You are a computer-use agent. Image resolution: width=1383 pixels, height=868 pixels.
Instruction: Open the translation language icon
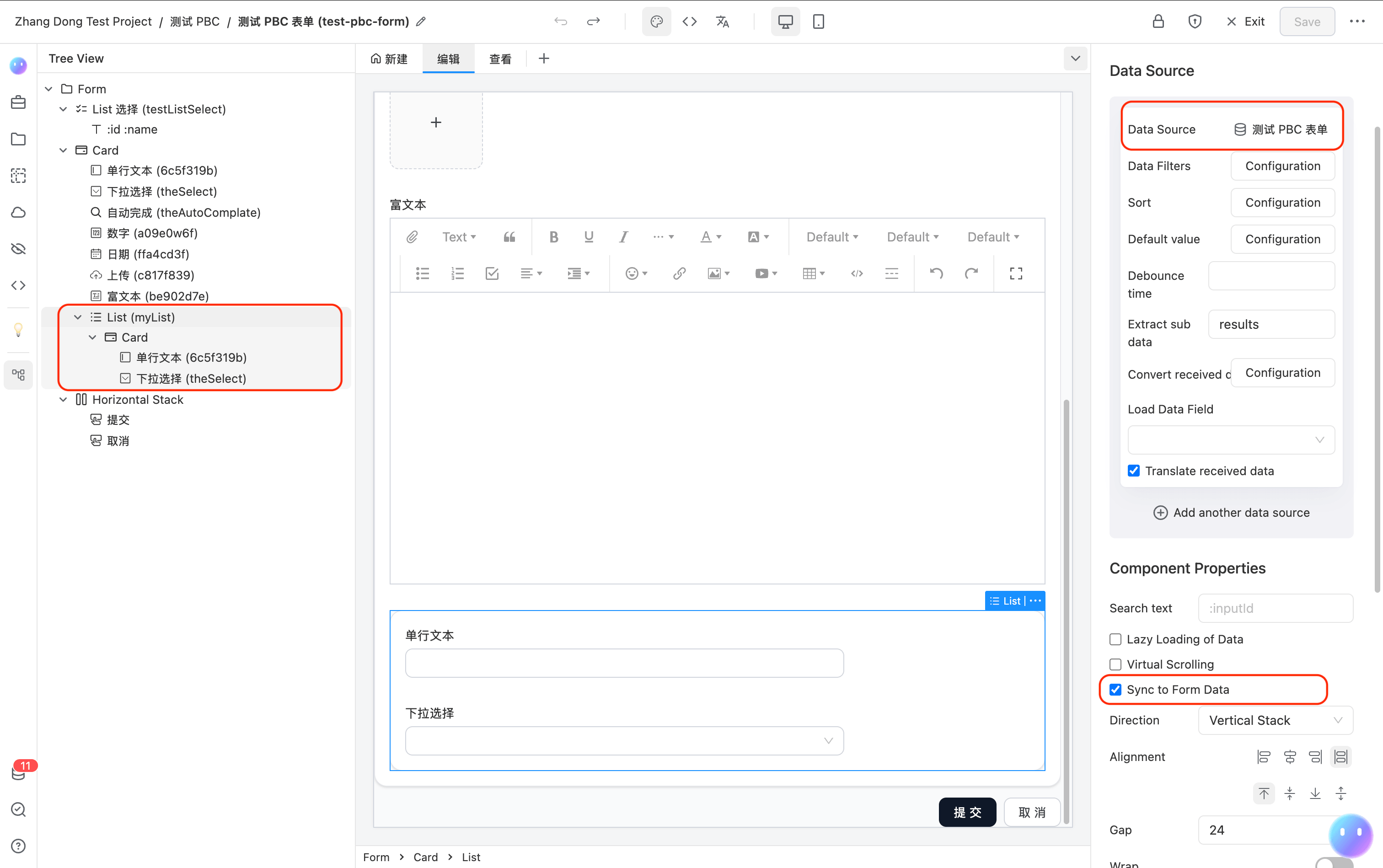tap(722, 22)
